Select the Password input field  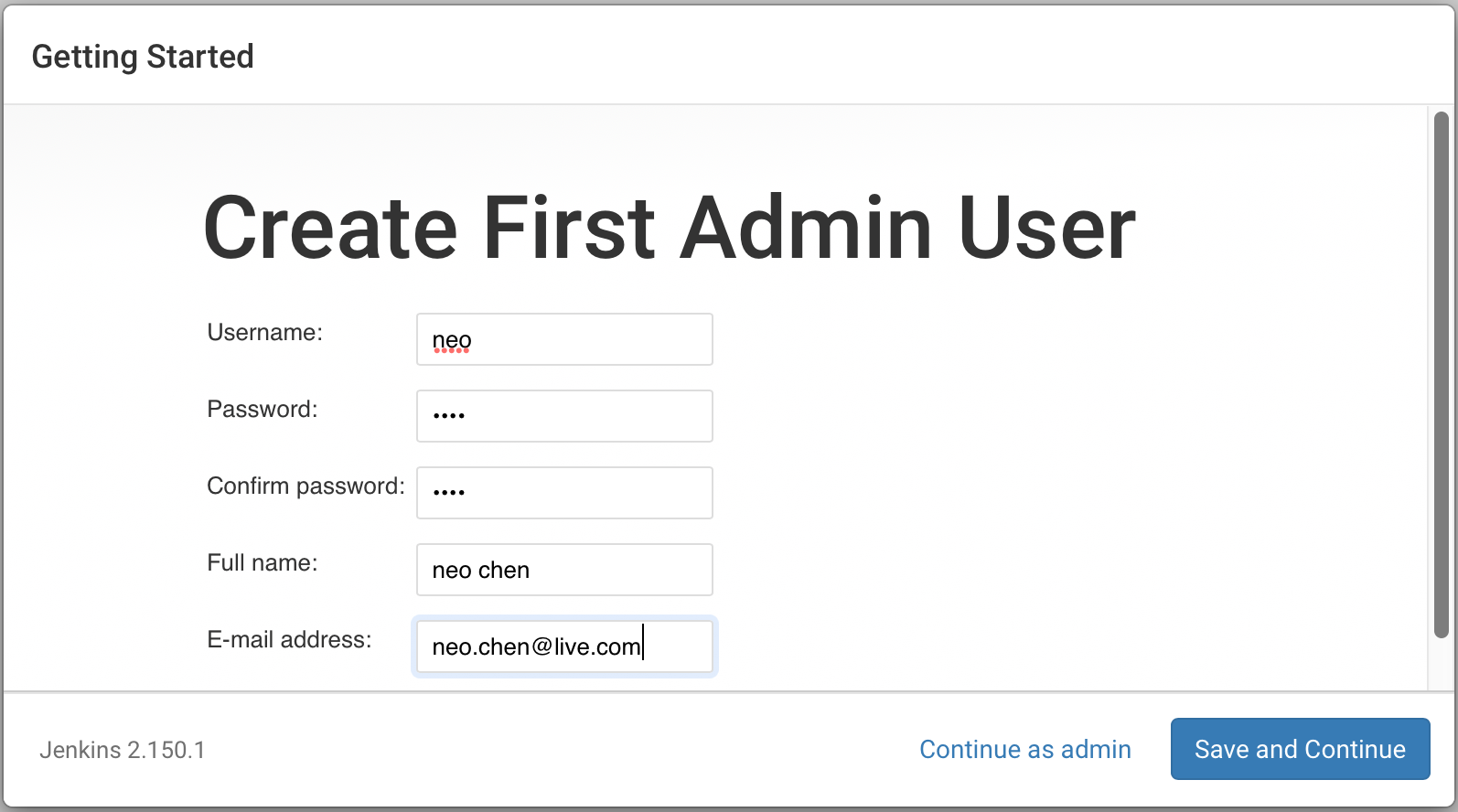click(564, 416)
